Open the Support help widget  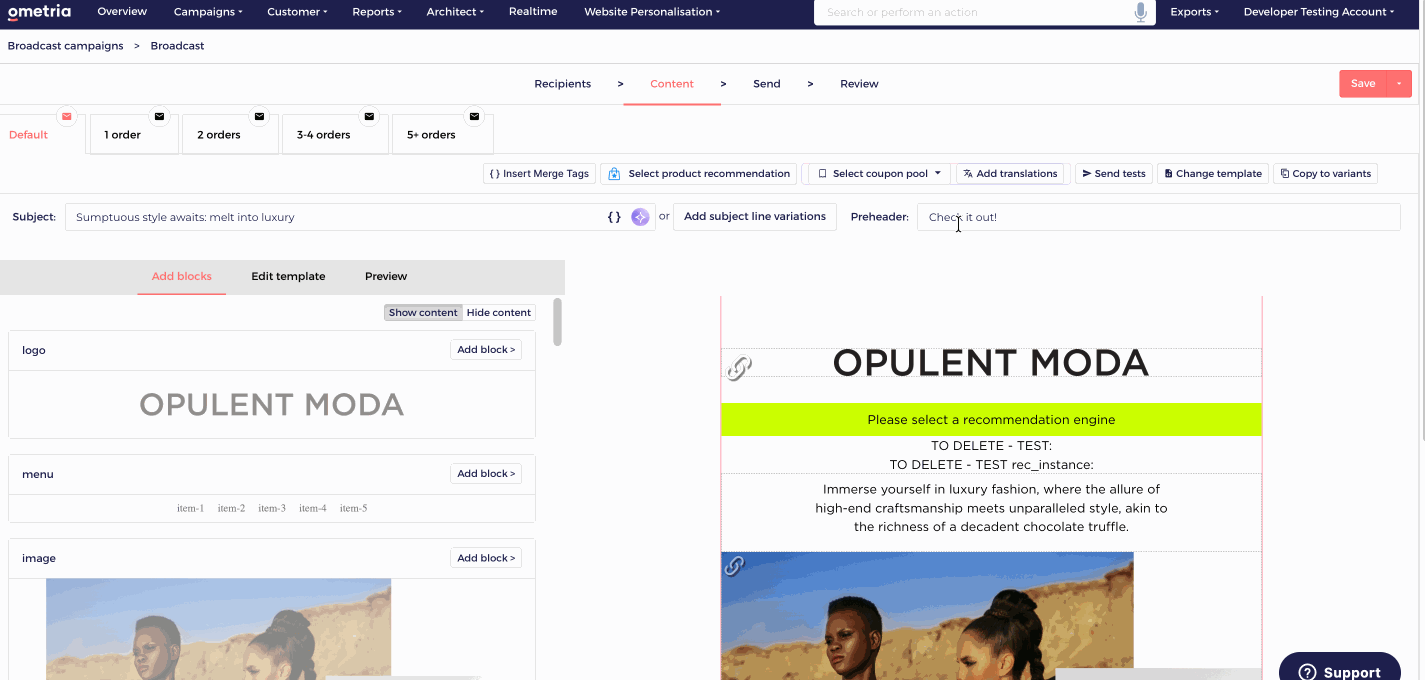point(1341,670)
